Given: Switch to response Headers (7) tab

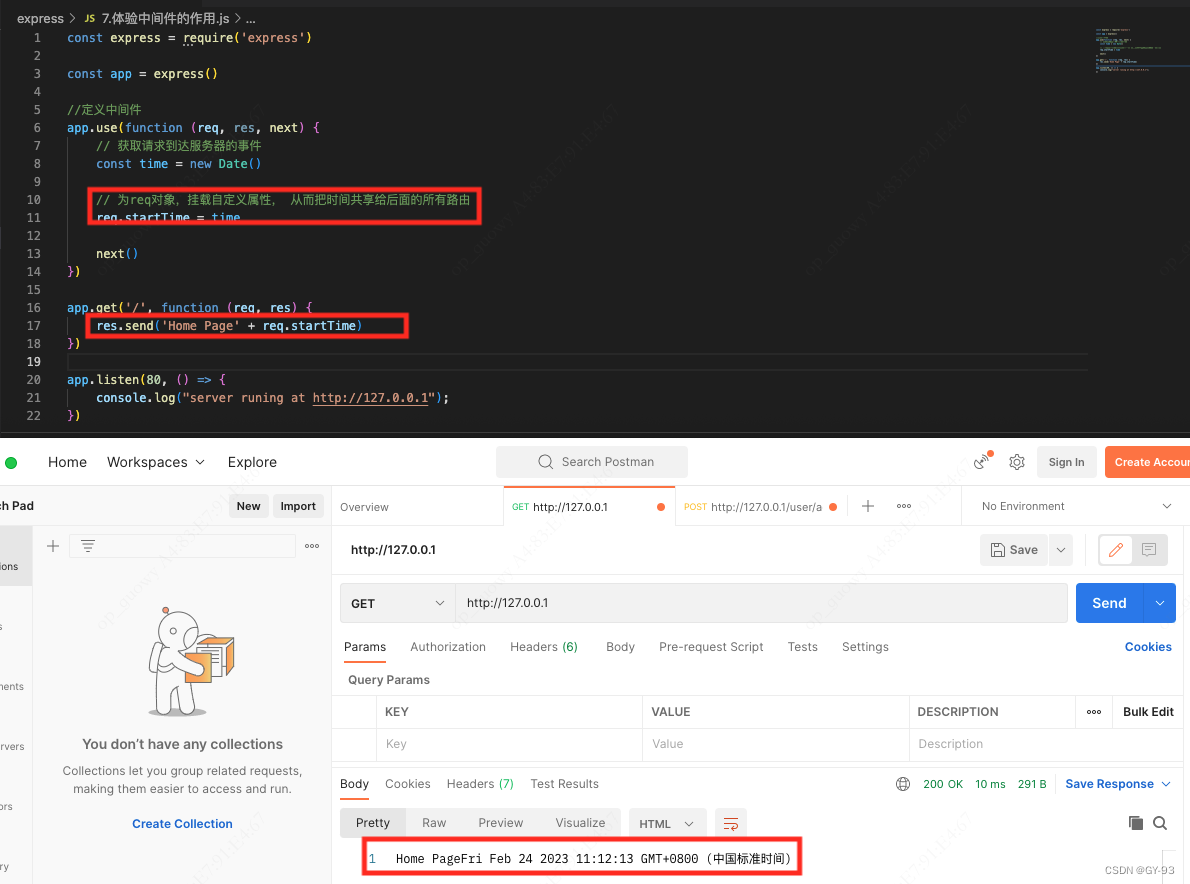Looking at the screenshot, I should point(480,784).
